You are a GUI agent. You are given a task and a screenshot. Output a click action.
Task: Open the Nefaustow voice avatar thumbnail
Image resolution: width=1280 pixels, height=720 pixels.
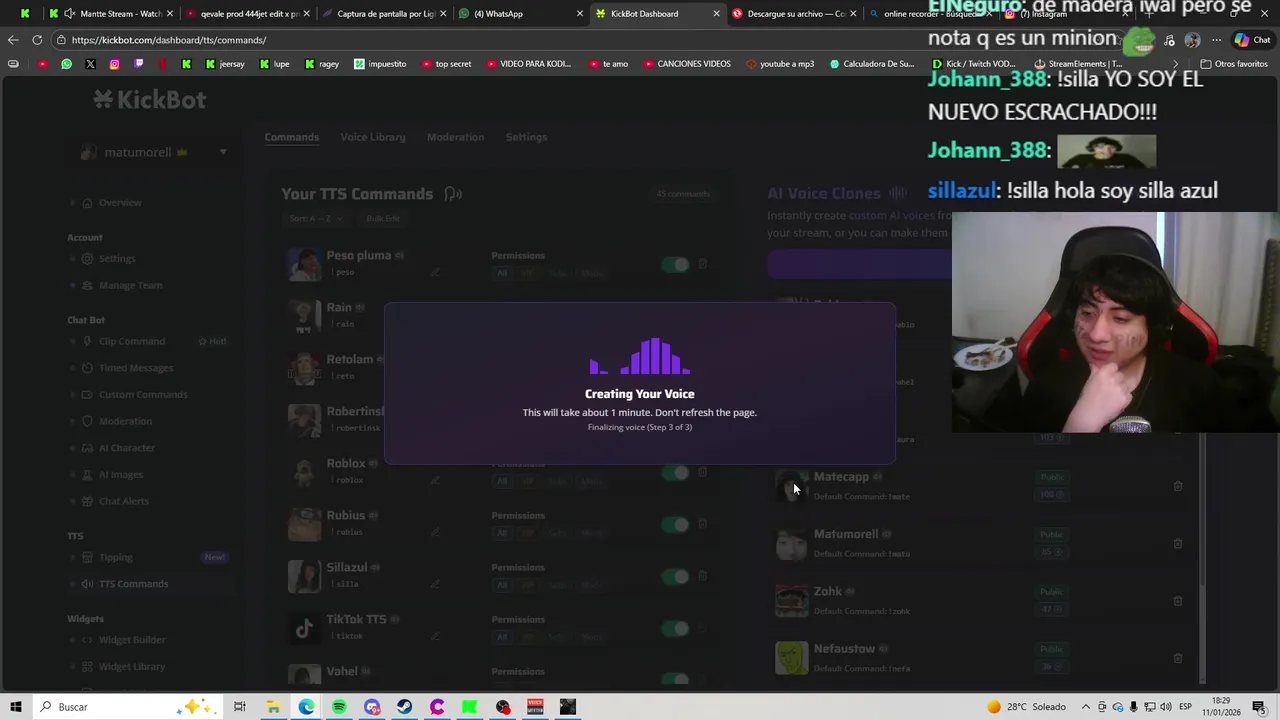791,658
